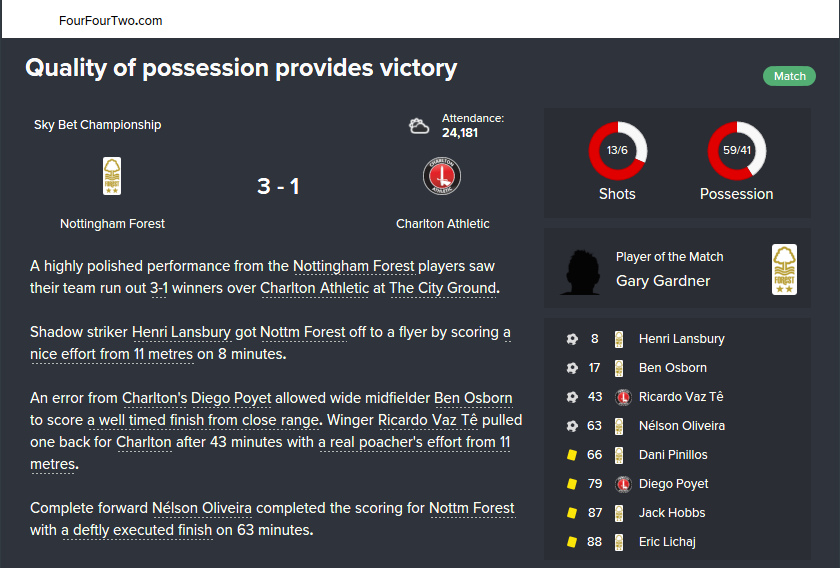Click the Charlton Athletic club badge
This screenshot has height=568, width=840.
pos(441,176)
